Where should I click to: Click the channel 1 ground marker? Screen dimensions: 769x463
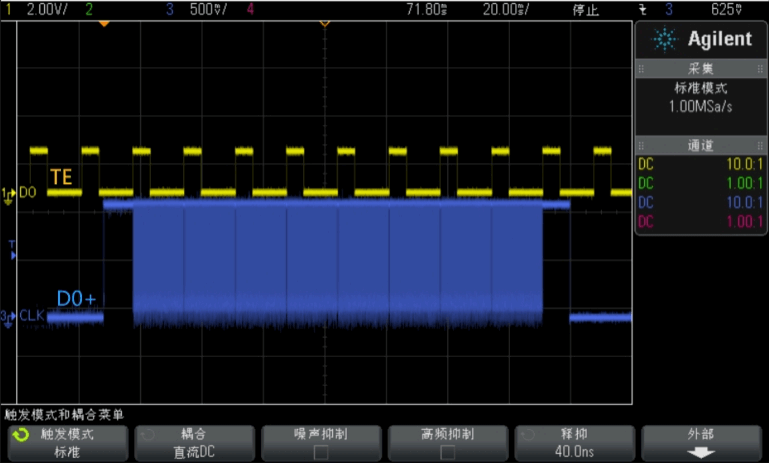pos(10,192)
